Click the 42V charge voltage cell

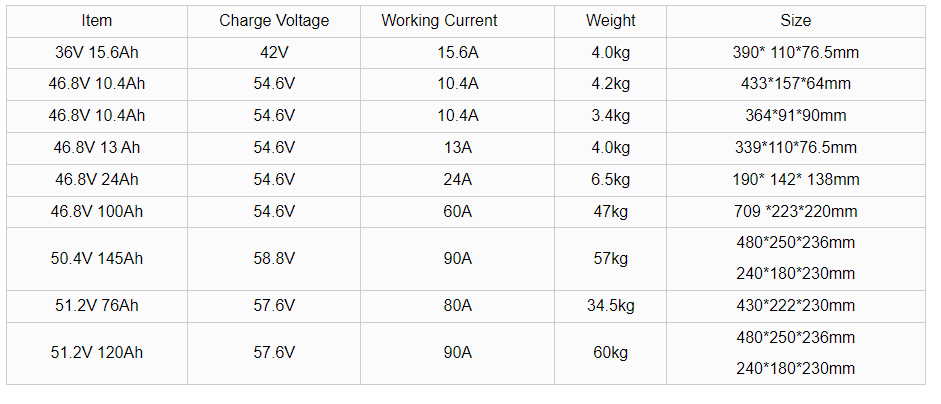pyautogui.click(x=273, y=52)
